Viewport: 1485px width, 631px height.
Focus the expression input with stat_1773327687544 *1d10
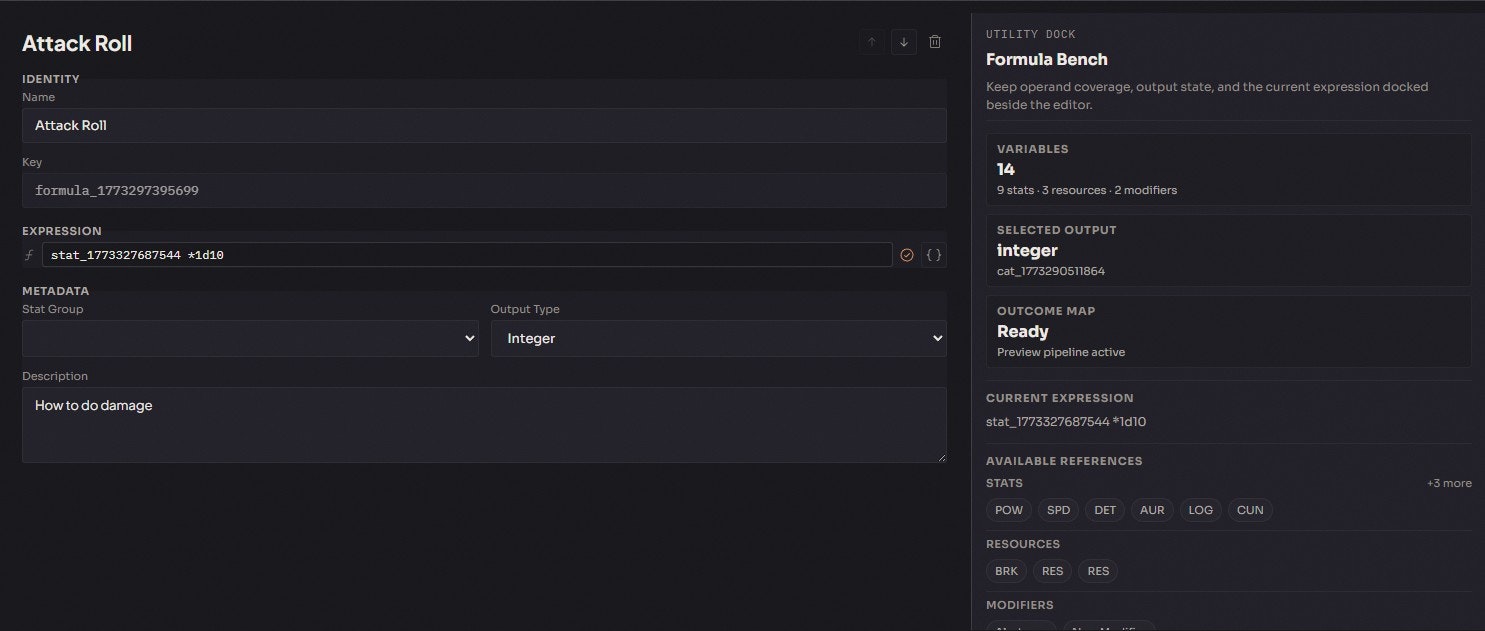pyautogui.click(x=467, y=255)
